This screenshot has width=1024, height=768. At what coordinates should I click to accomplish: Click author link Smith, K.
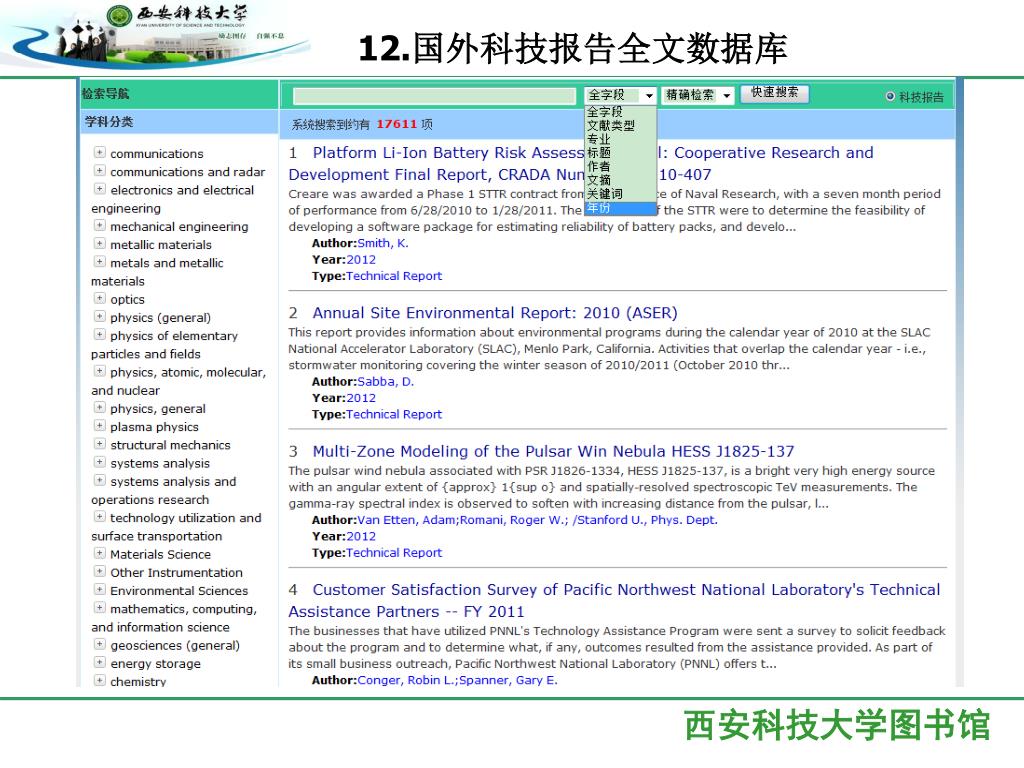coord(383,243)
